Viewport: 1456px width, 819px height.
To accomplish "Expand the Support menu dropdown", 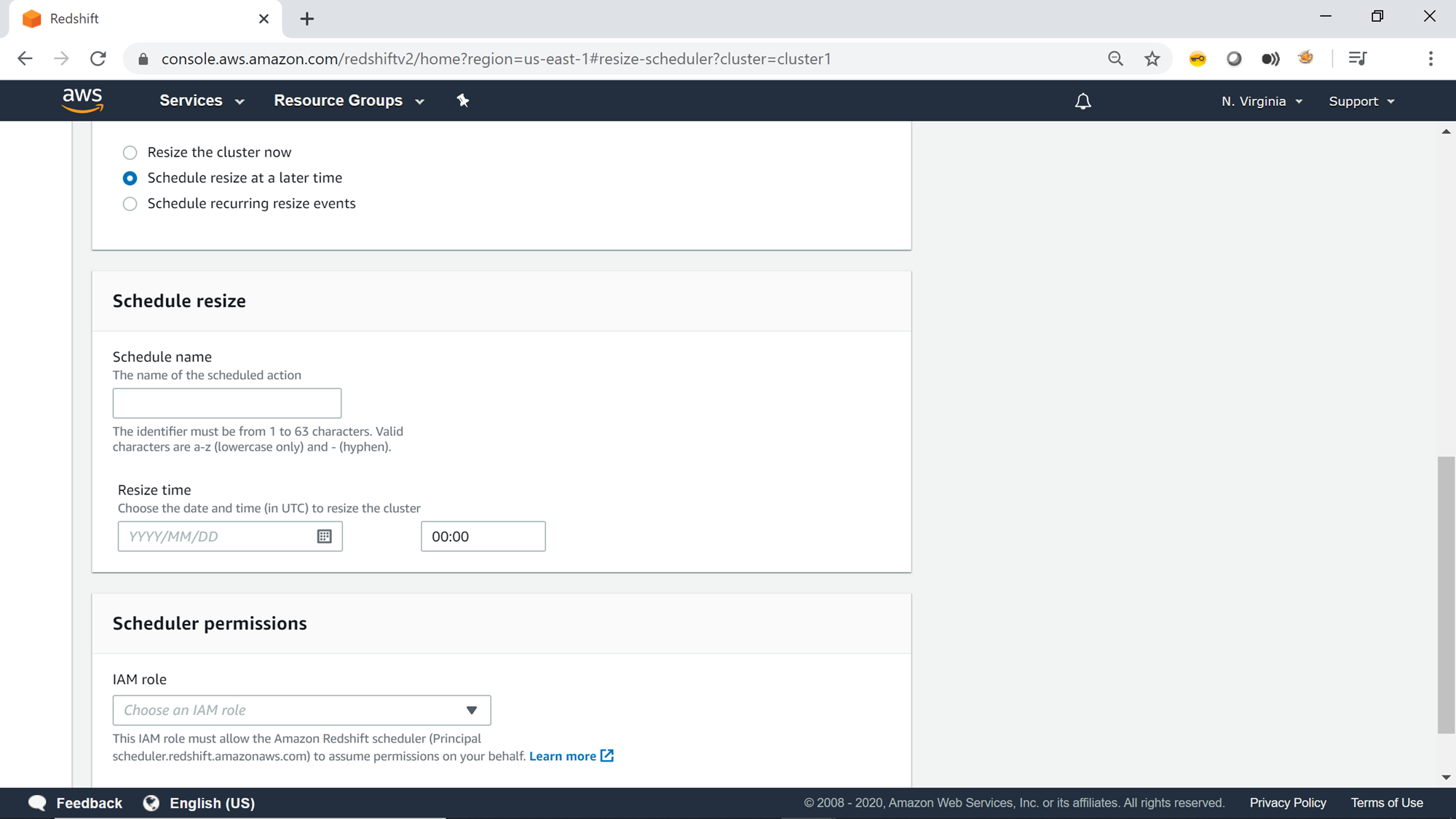I will tap(1361, 101).
